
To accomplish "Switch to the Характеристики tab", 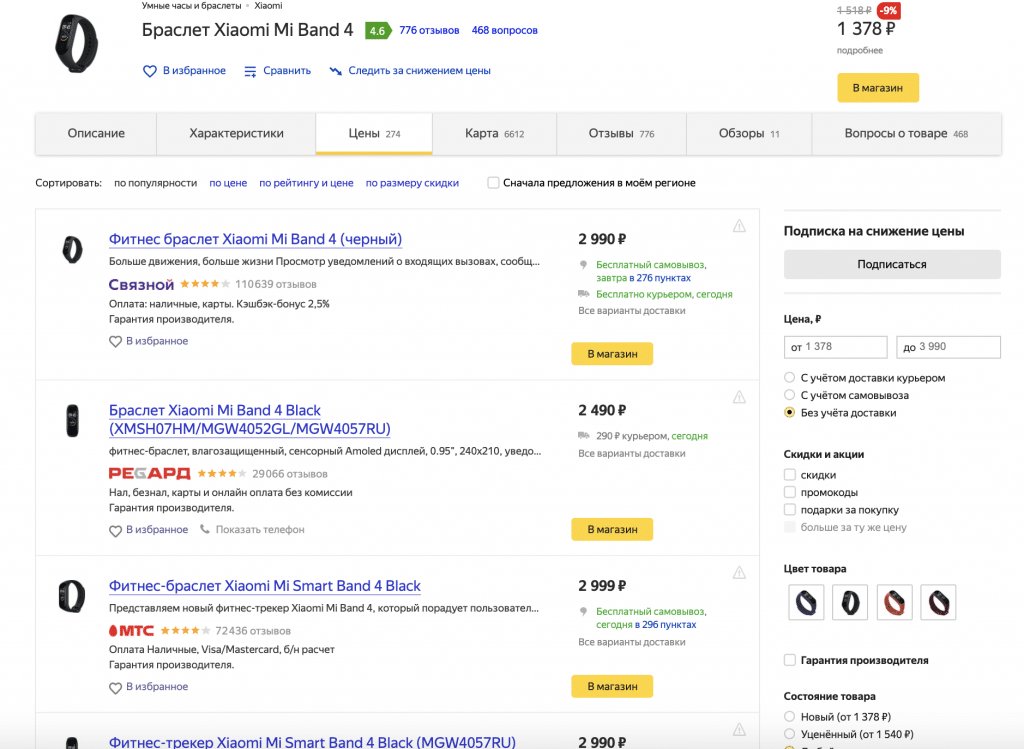I will coord(236,134).
